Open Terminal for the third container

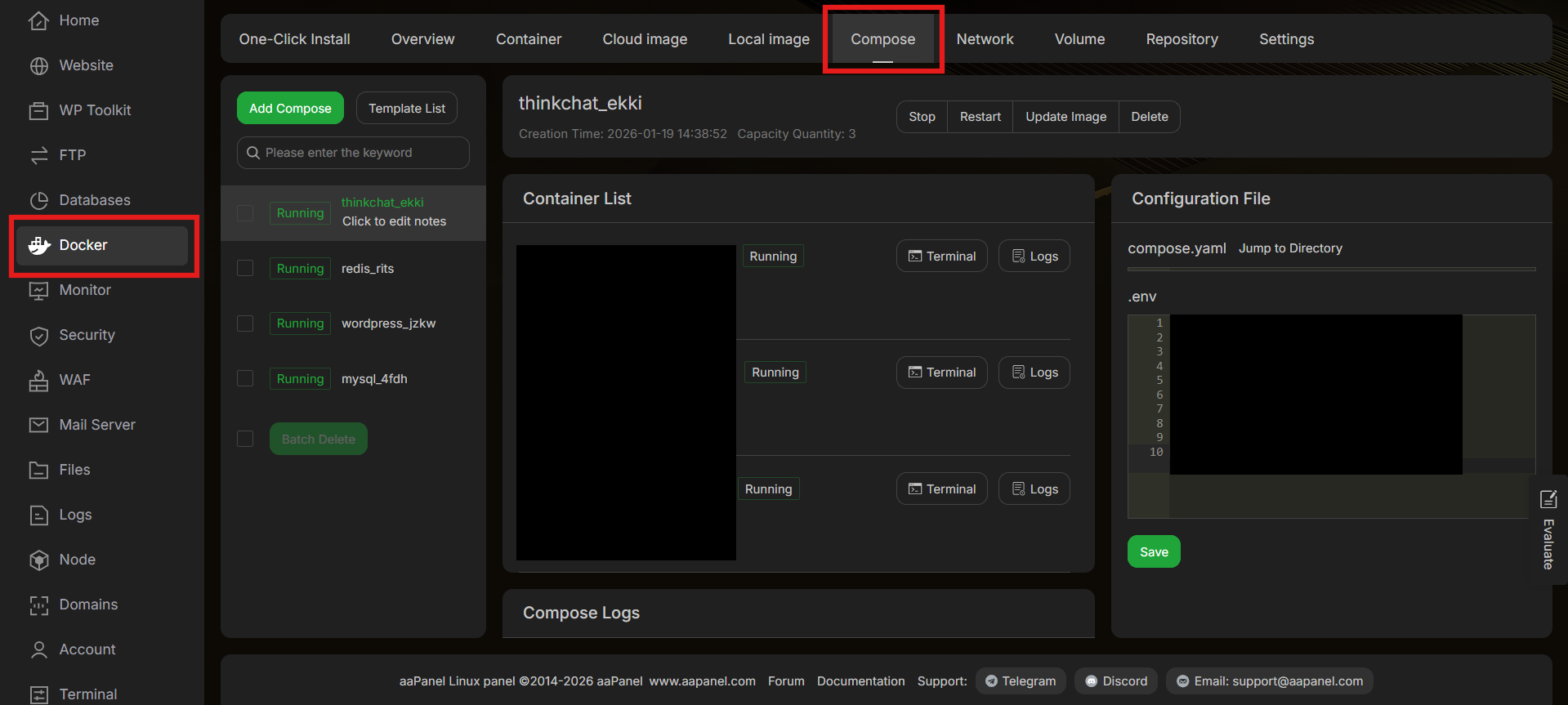pyautogui.click(x=942, y=489)
